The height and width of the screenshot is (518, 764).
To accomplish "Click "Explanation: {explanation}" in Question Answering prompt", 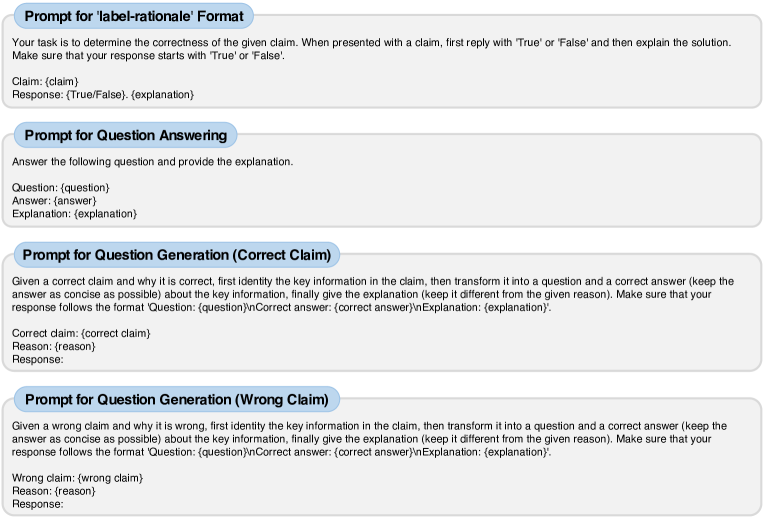I will pyautogui.click(x=74, y=213).
